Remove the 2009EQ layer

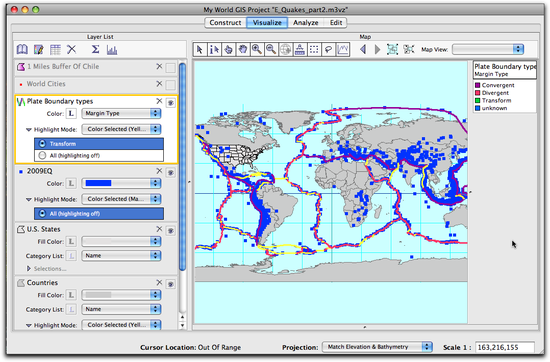159,171
